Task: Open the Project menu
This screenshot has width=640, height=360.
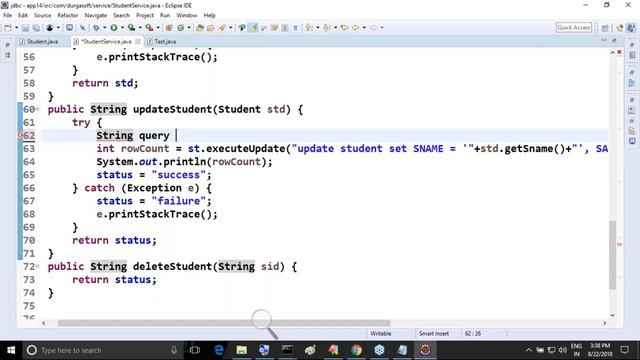Action: click(145, 15)
